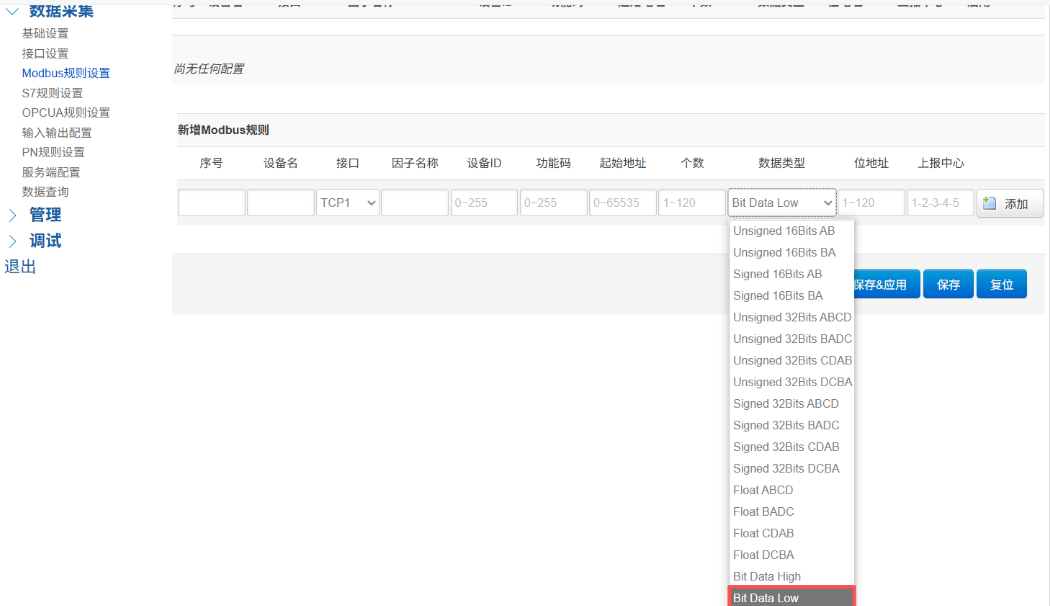This screenshot has height=606, width=1050.
Task: Expand the 调试 section
Action: (x=45, y=240)
